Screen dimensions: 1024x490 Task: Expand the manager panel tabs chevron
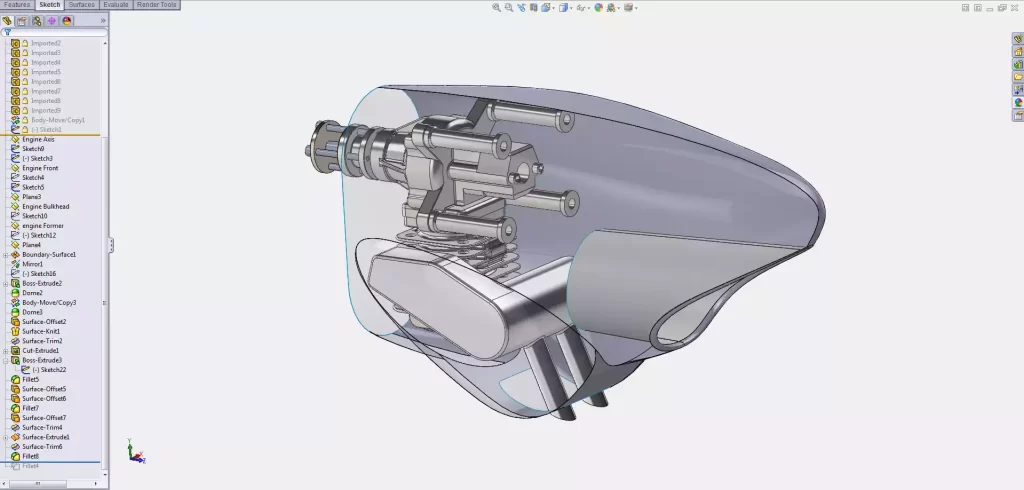click(x=103, y=20)
